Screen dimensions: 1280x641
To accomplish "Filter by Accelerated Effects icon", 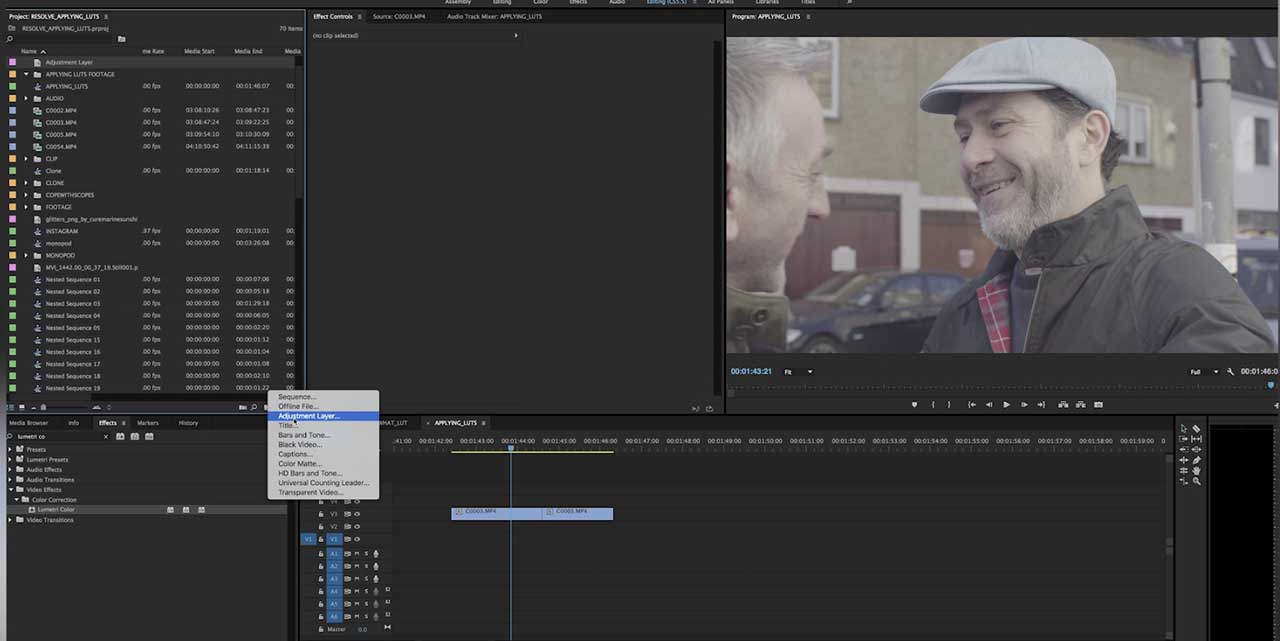I will 120,436.
